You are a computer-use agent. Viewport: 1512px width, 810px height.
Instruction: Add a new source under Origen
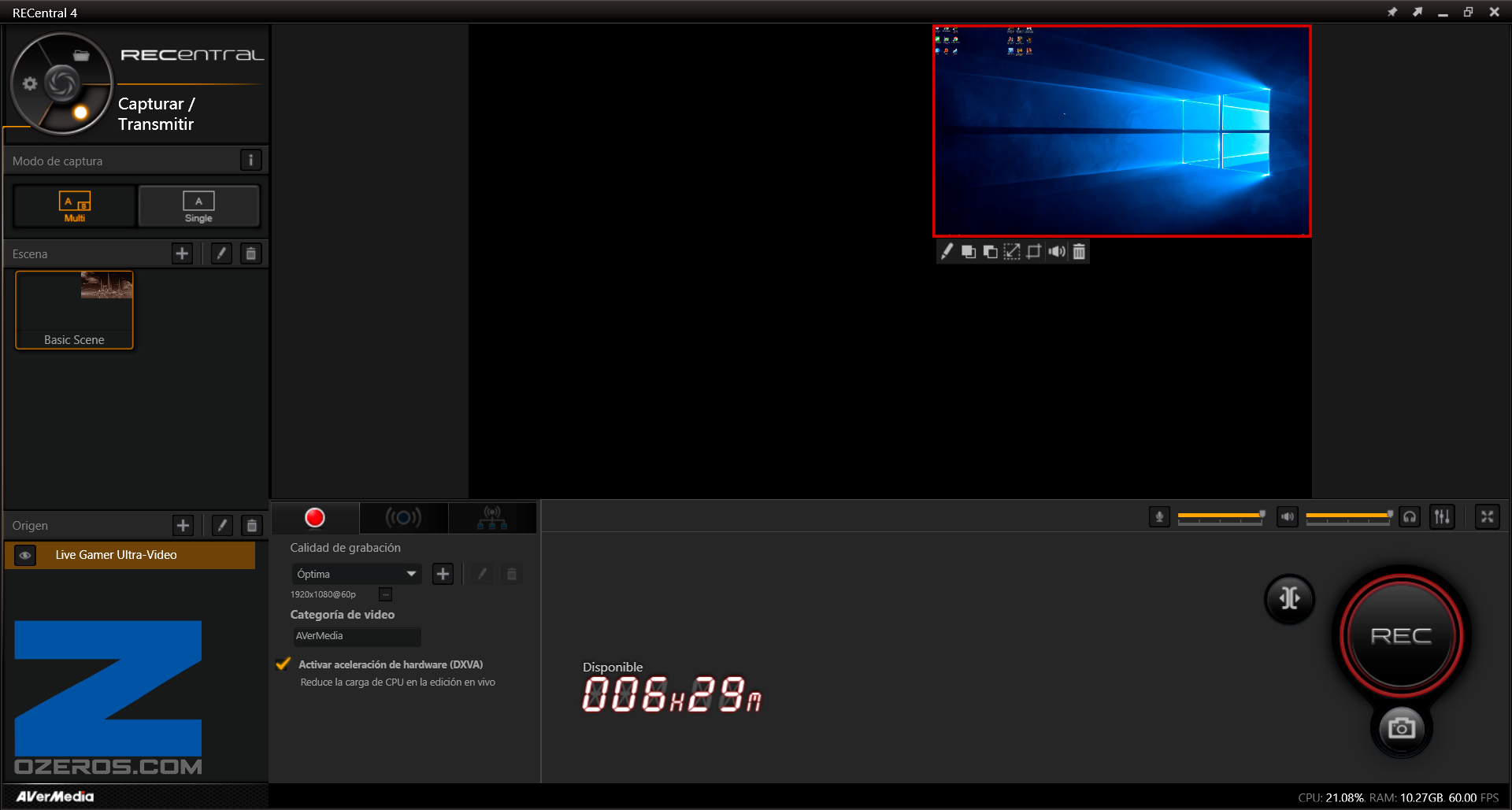[183, 525]
